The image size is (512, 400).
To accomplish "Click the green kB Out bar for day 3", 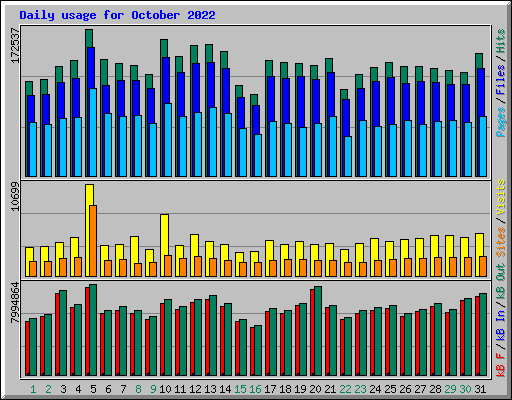I will pyautogui.click(x=63, y=333).
